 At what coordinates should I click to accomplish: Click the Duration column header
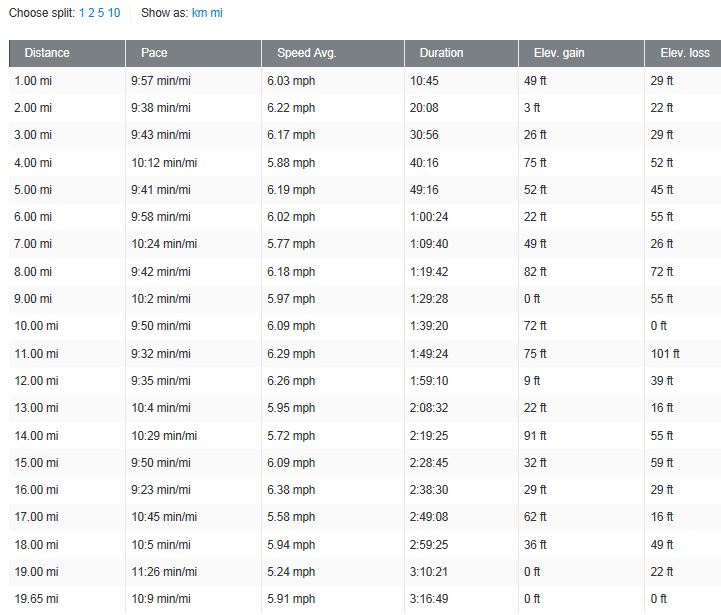[x=441, y=53]
